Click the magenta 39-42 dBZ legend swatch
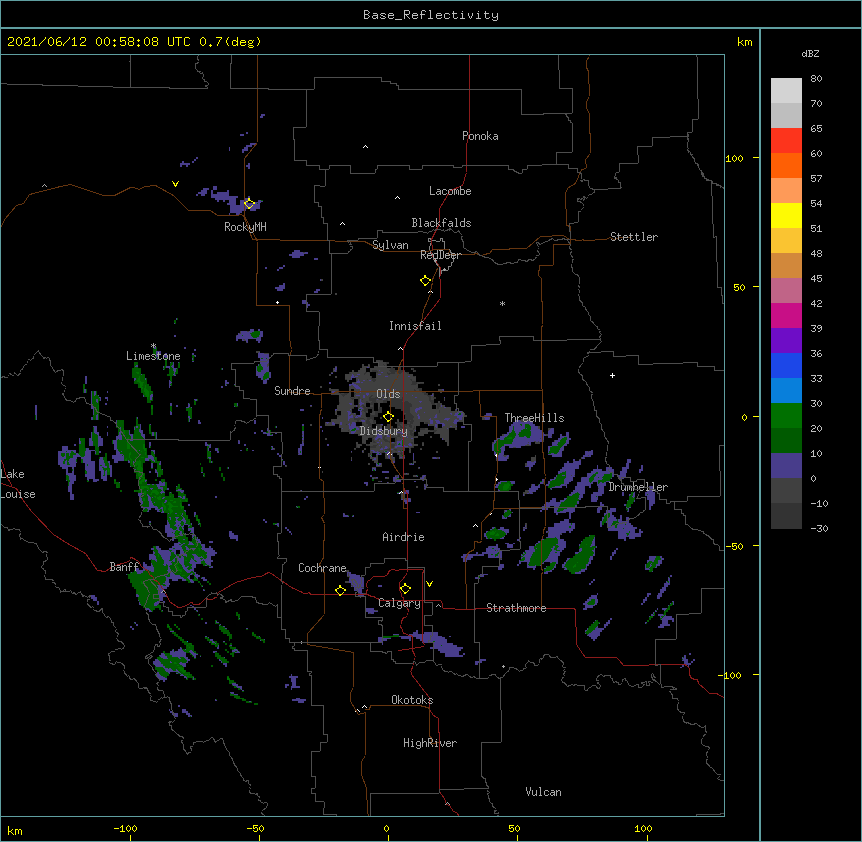The image size is (862, 842). click(786, 315)
